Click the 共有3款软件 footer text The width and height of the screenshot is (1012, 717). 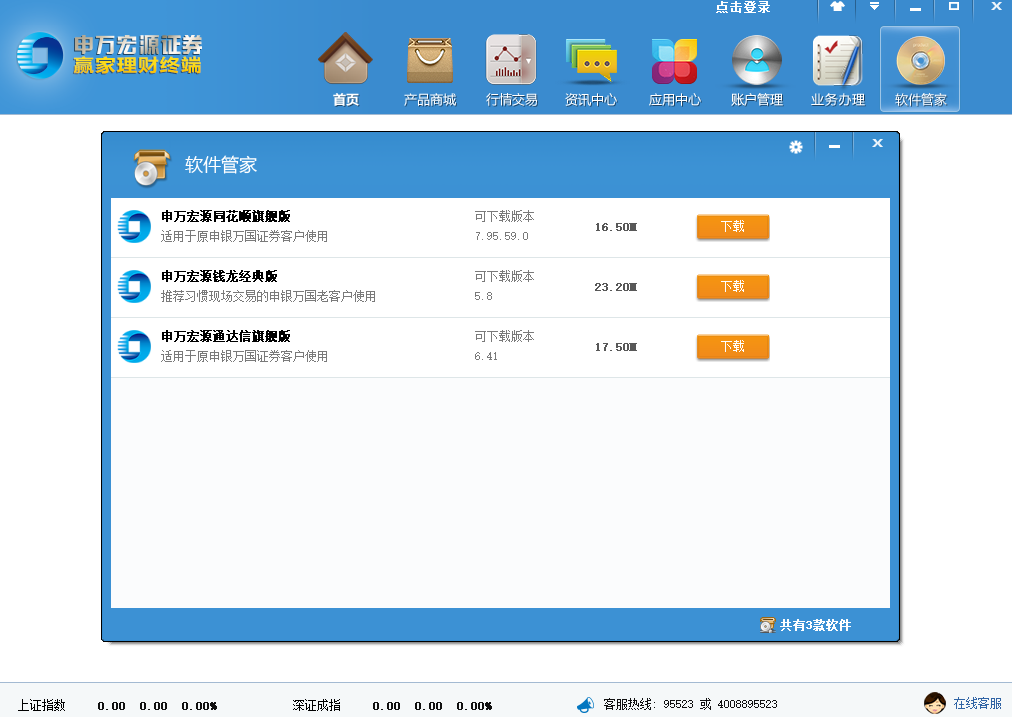[815, 625]
